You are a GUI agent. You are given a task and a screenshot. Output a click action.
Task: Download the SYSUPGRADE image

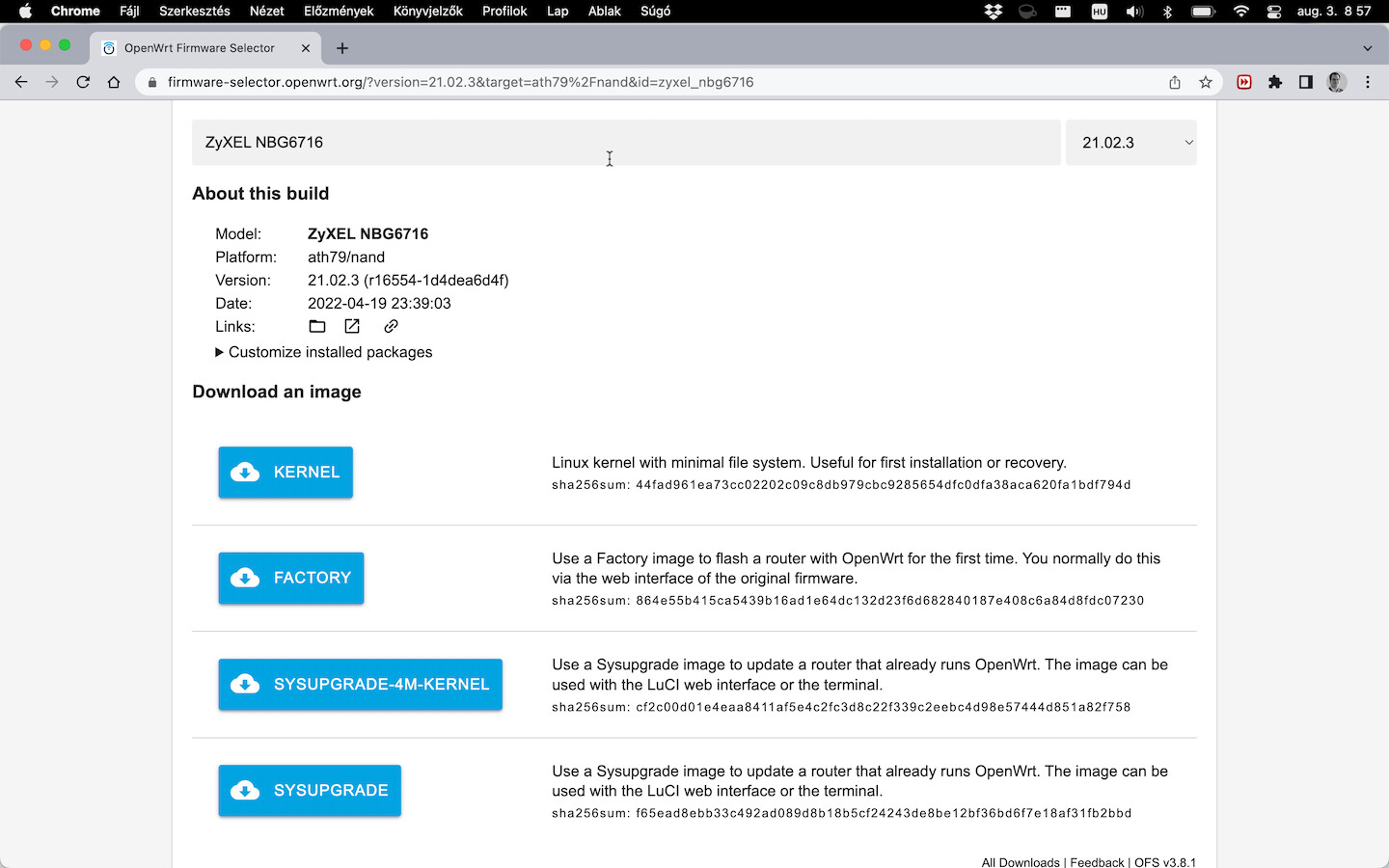point(310,791)
